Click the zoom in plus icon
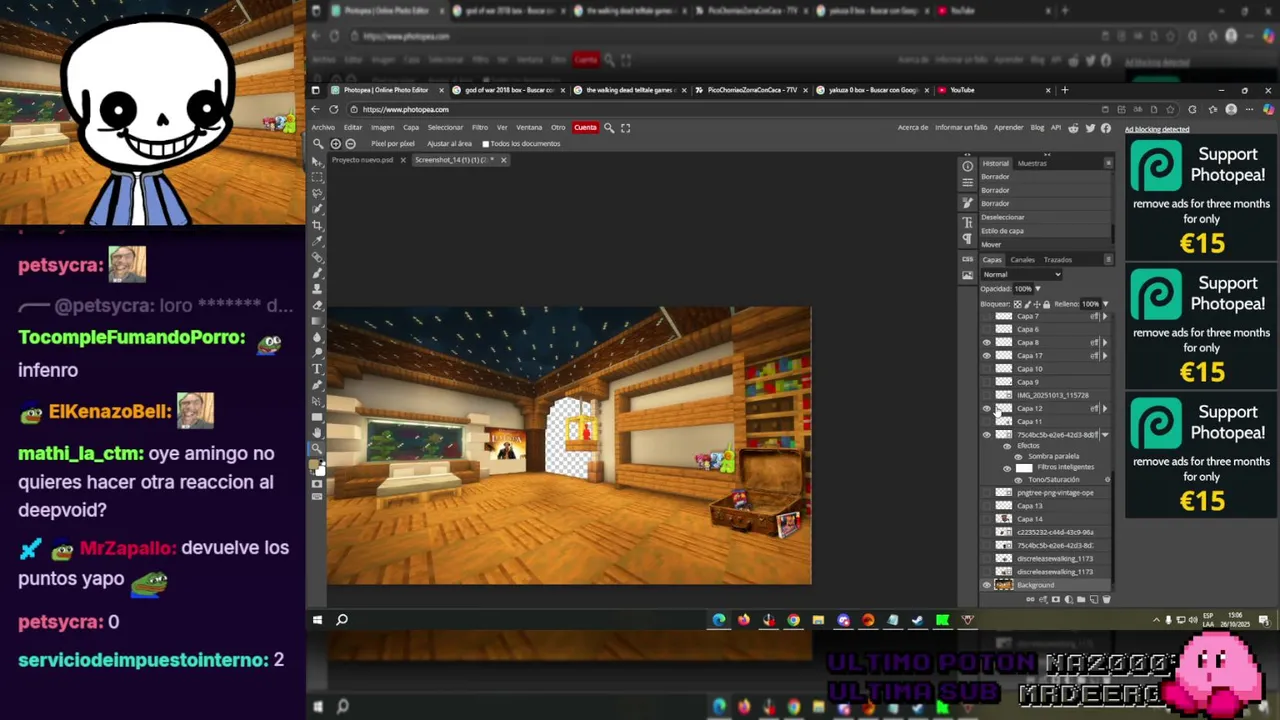This screenshot has height=720, width=1280. tap(335, 143)
